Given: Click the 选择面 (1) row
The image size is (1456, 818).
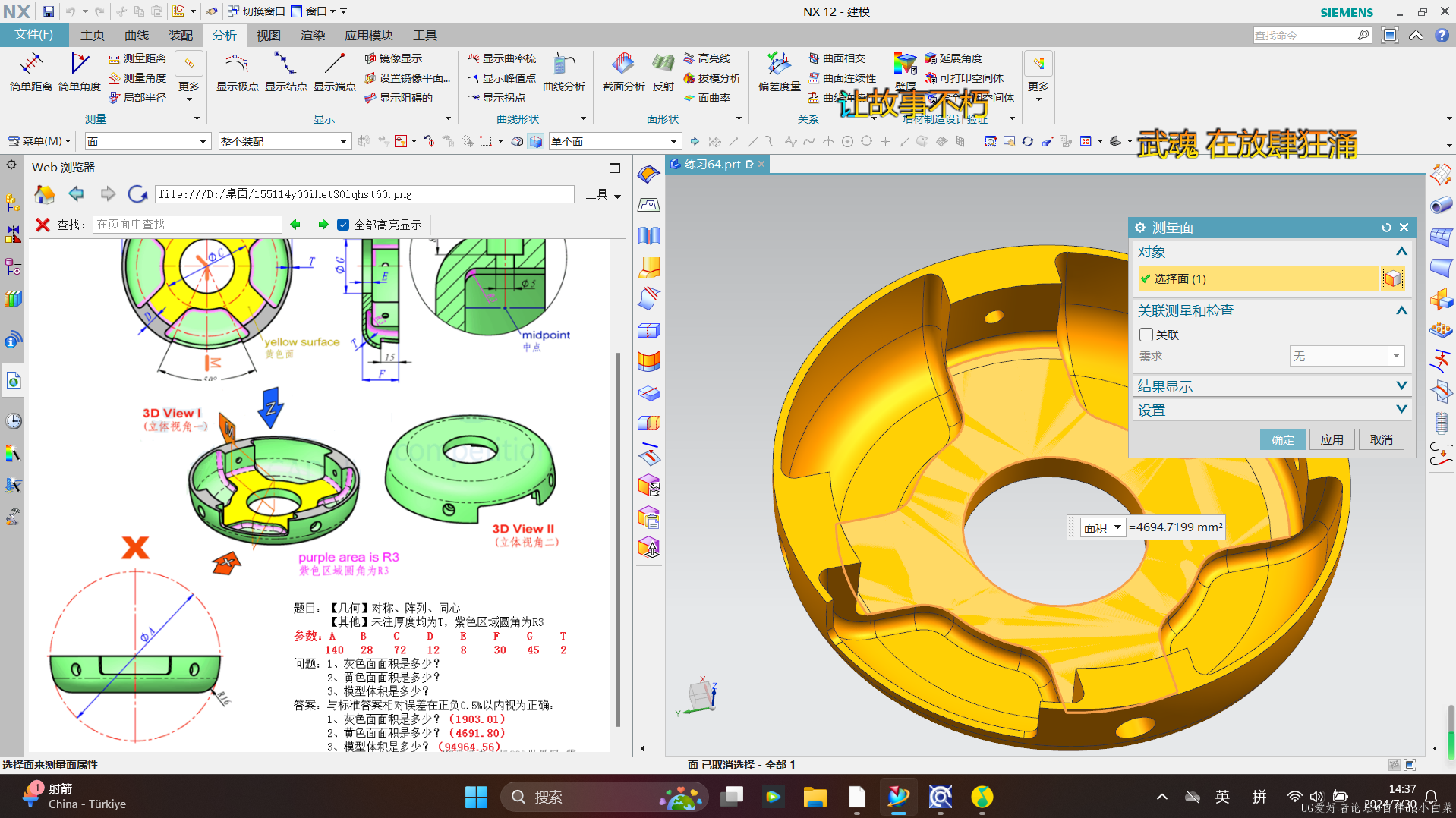Looking at the screenshot, I should click(1259, 278).
